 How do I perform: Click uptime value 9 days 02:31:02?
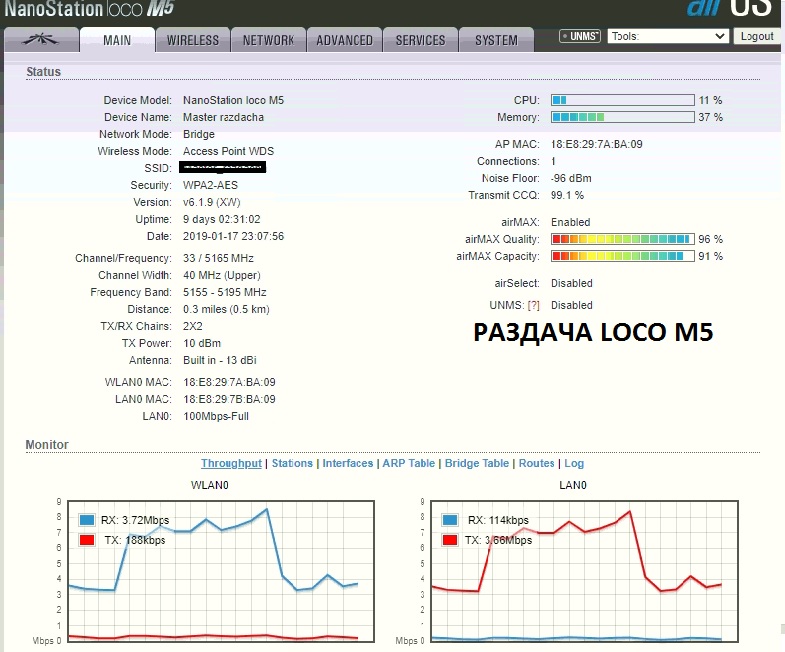[x=221, y=219]
